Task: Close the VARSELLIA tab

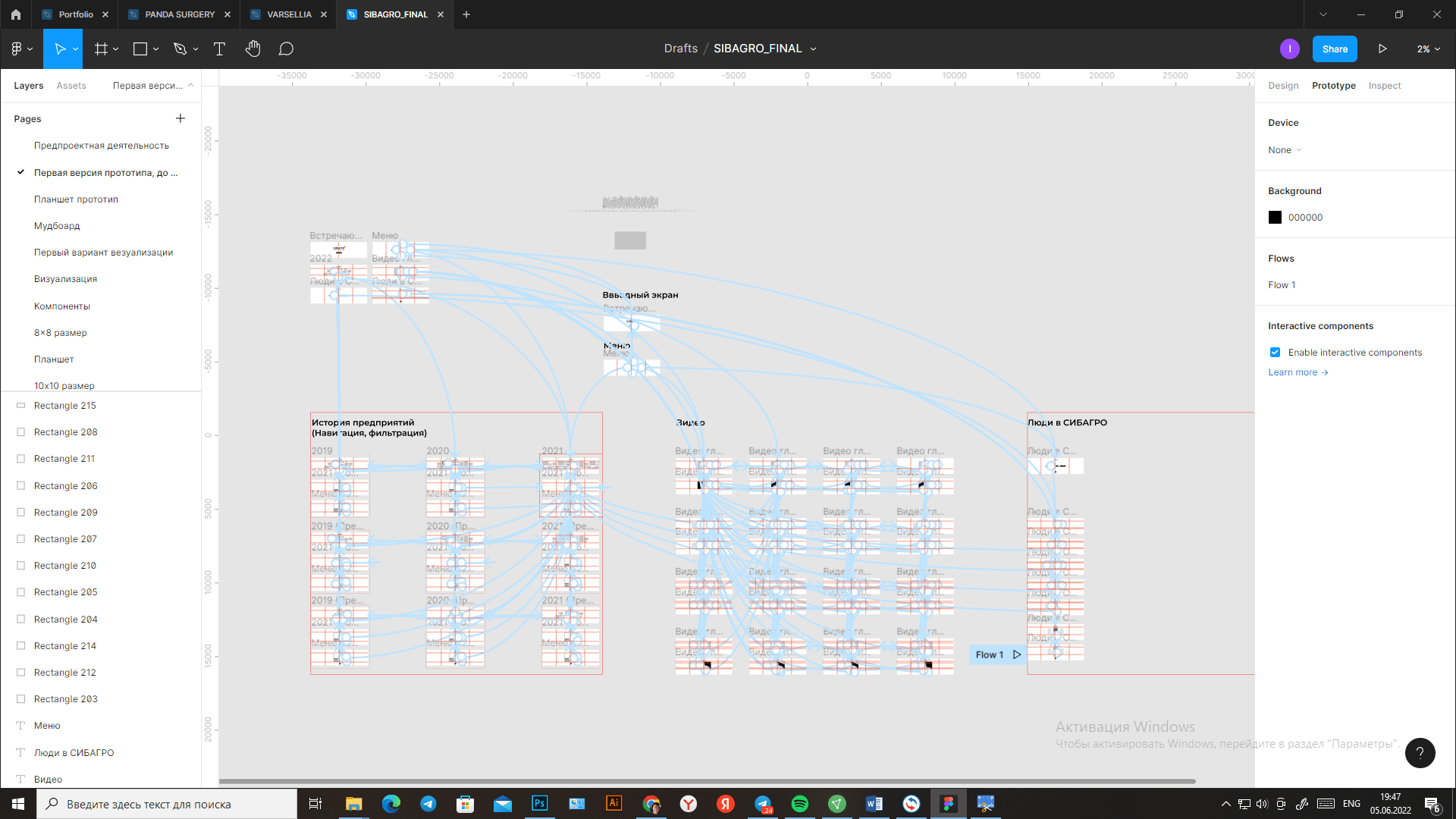Action: [x=324, y=14]
